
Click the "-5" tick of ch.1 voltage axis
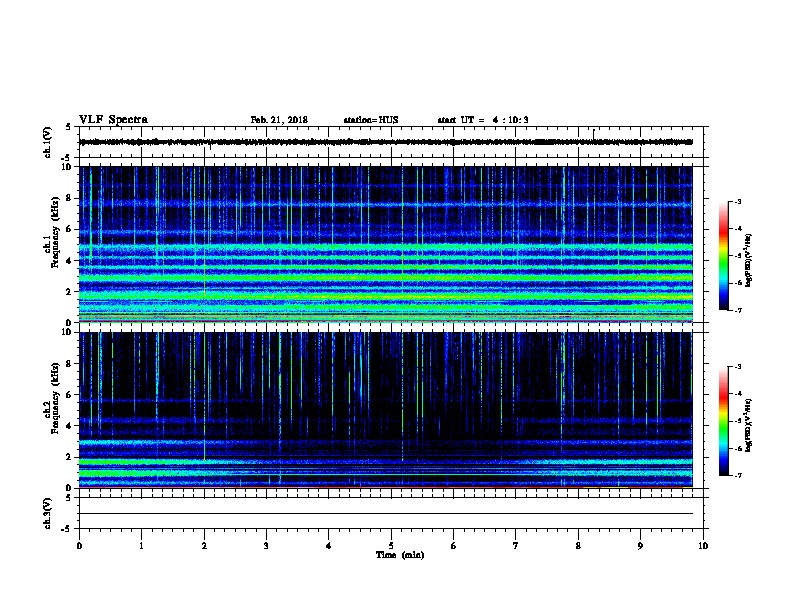[68, 158]
